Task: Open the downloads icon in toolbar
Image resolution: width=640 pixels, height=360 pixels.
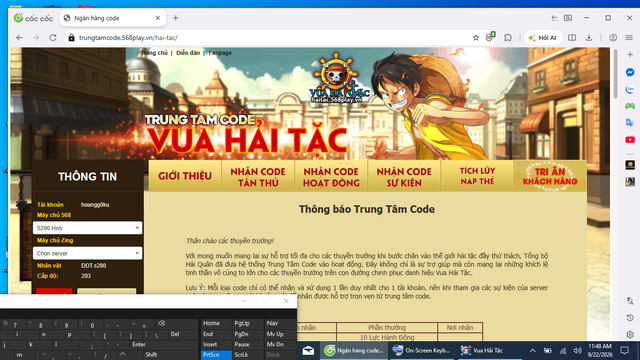Action: (589, 38)
